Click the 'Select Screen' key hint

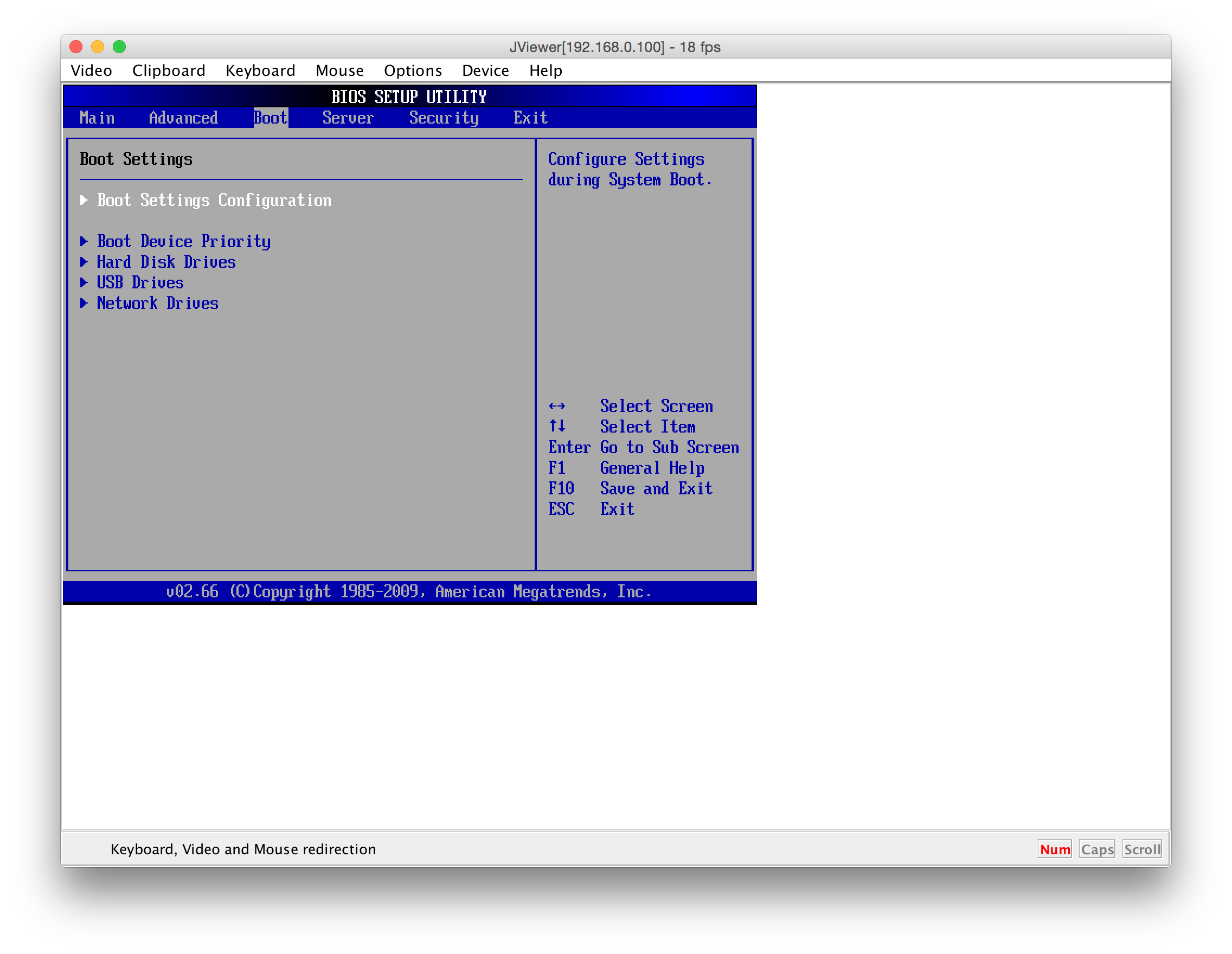pos(657,406)
